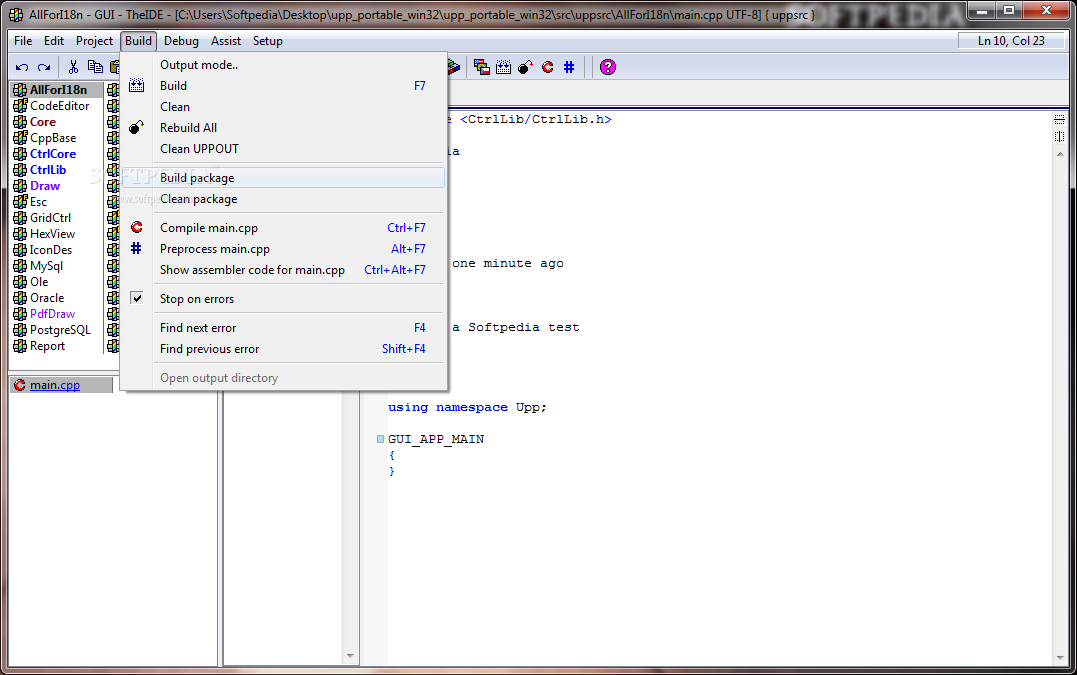This screenshot has height=675, width=1077.
Task: Select the Draw package
Action: tap(57, 186)
